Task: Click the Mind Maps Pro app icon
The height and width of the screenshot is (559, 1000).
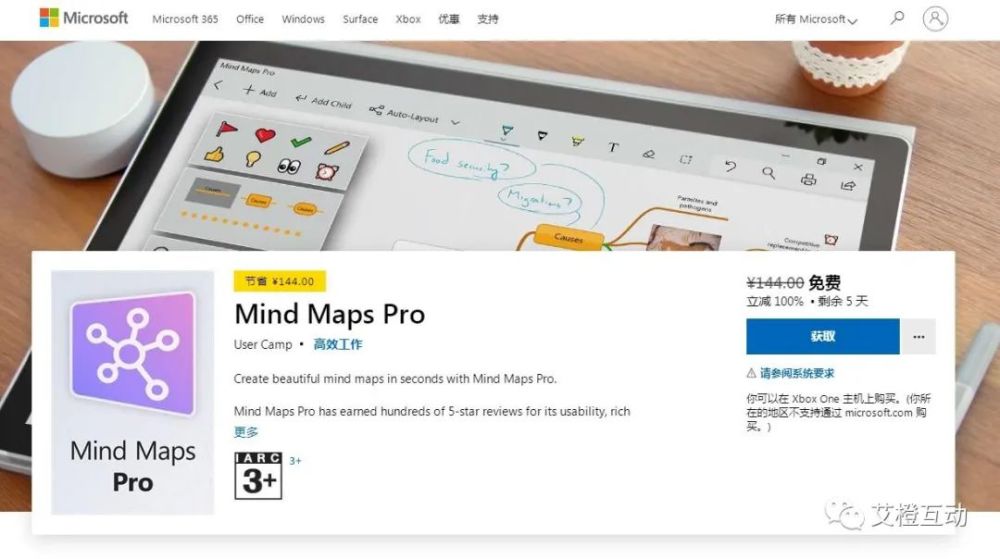Action: point(133,392)
